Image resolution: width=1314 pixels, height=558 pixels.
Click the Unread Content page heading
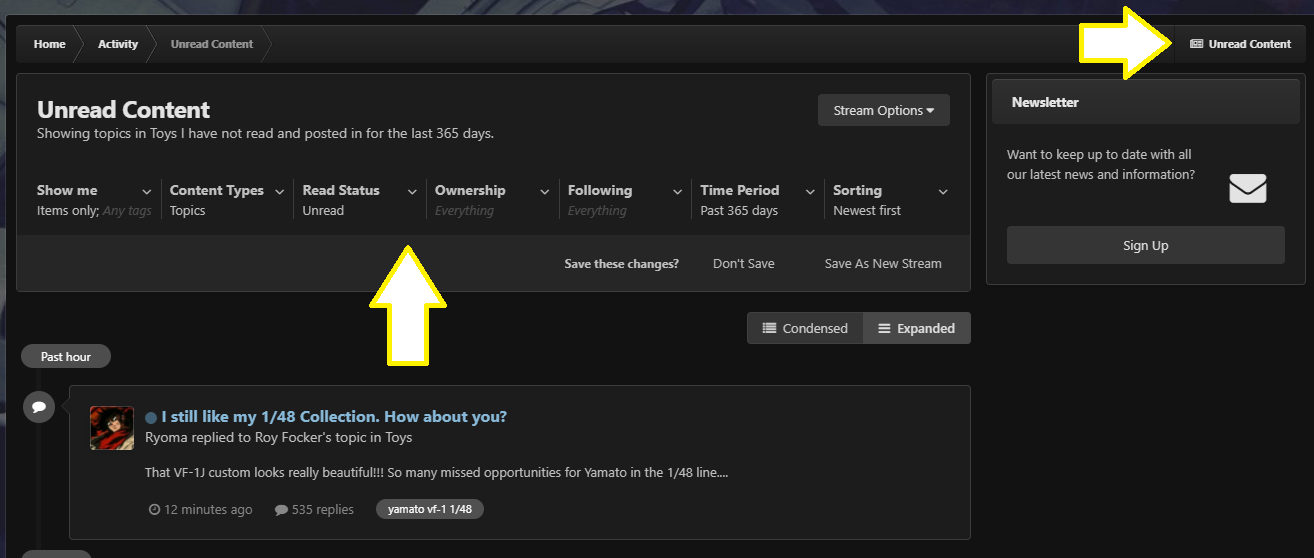pyautogui.click(x=124, y=110)
